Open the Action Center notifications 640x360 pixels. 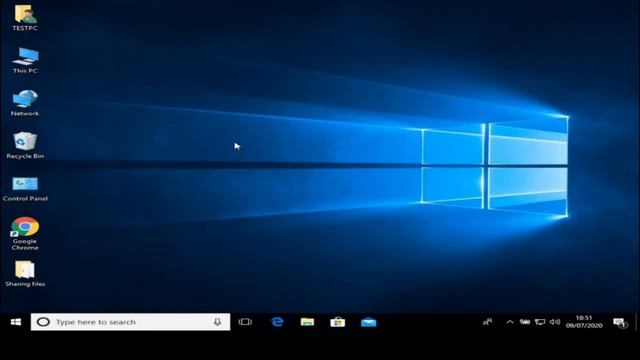coord(620,322)
